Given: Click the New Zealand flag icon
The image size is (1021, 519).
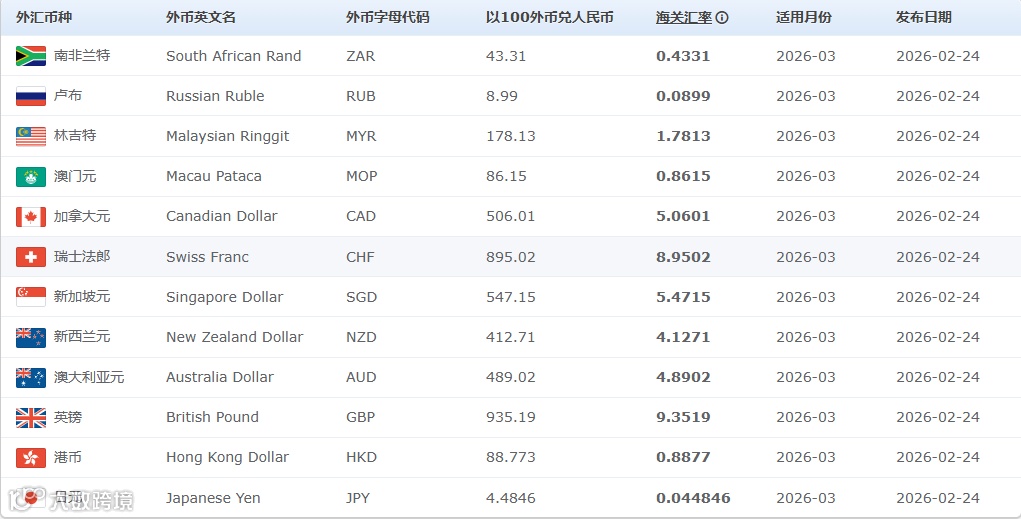Looking at the screenshot, I should (x=31, y=337).
